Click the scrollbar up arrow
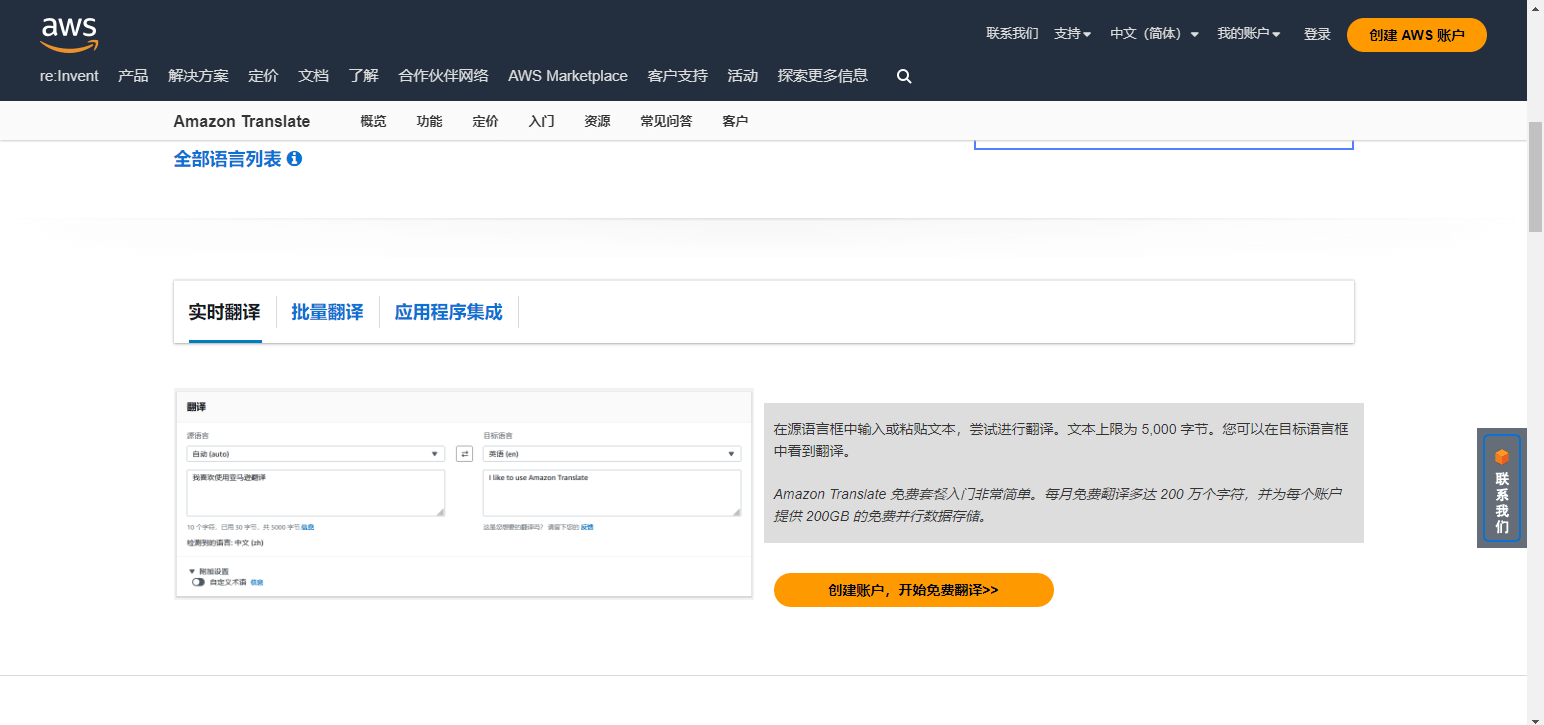Image resolution: width=1544 pixels, height=725 pixels. tap(1535, 7)
